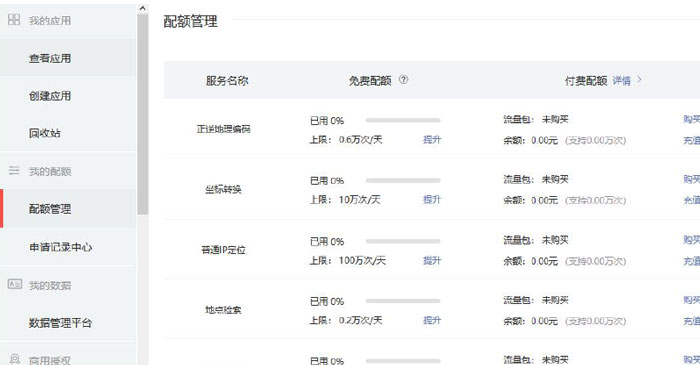700x365 pixels.
Task: Click the arrow next to 详情
Action: coord(639,80)
